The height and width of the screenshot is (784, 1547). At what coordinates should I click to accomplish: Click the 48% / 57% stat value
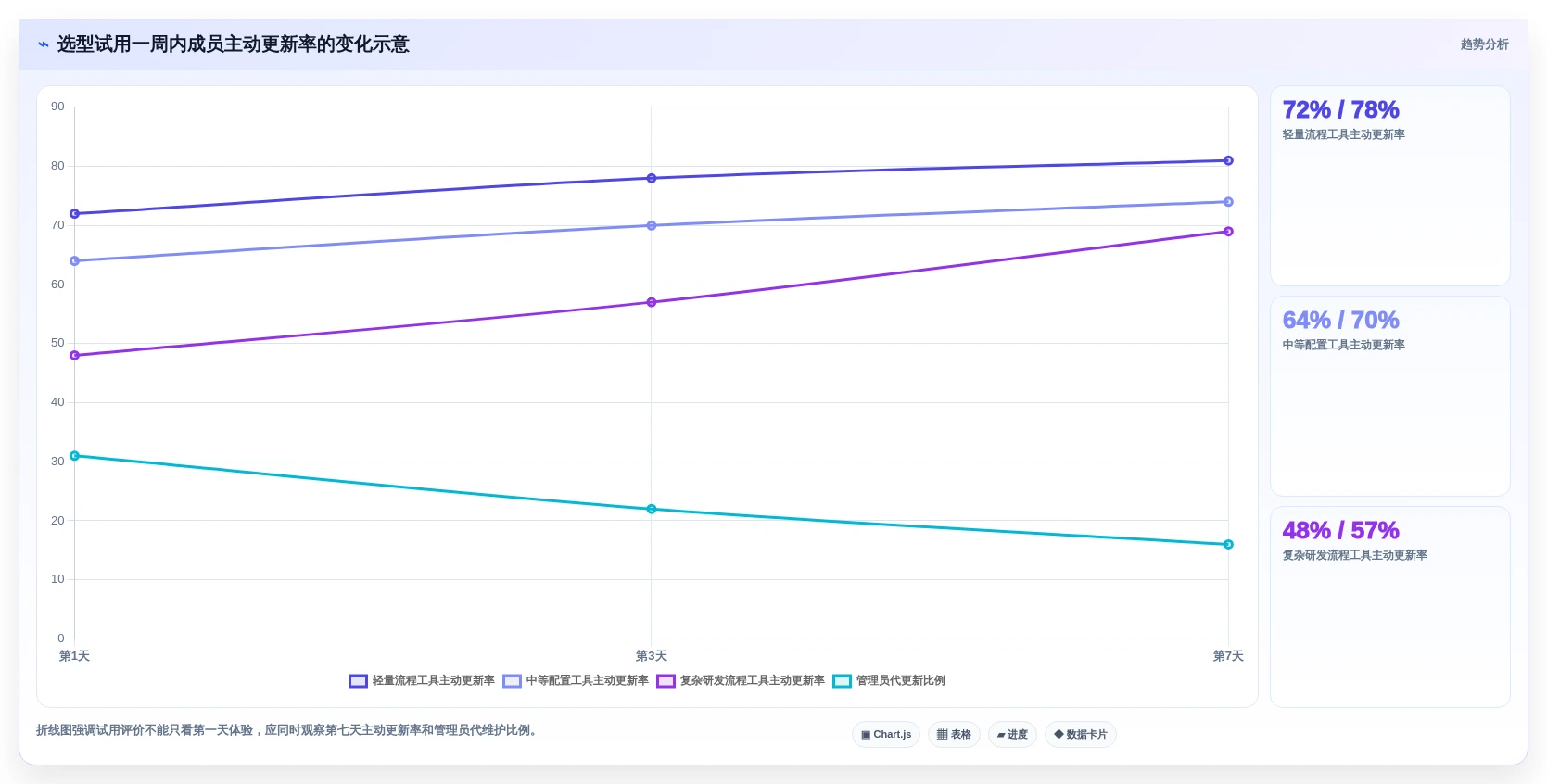pos(1340,531)
